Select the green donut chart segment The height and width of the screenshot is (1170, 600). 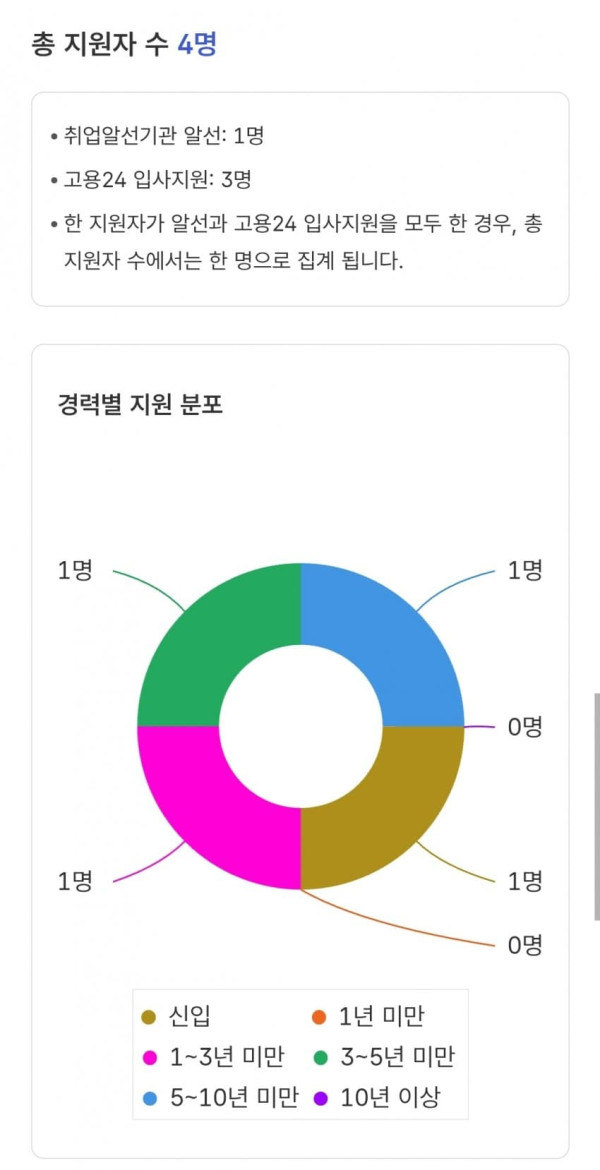point(213,642)
